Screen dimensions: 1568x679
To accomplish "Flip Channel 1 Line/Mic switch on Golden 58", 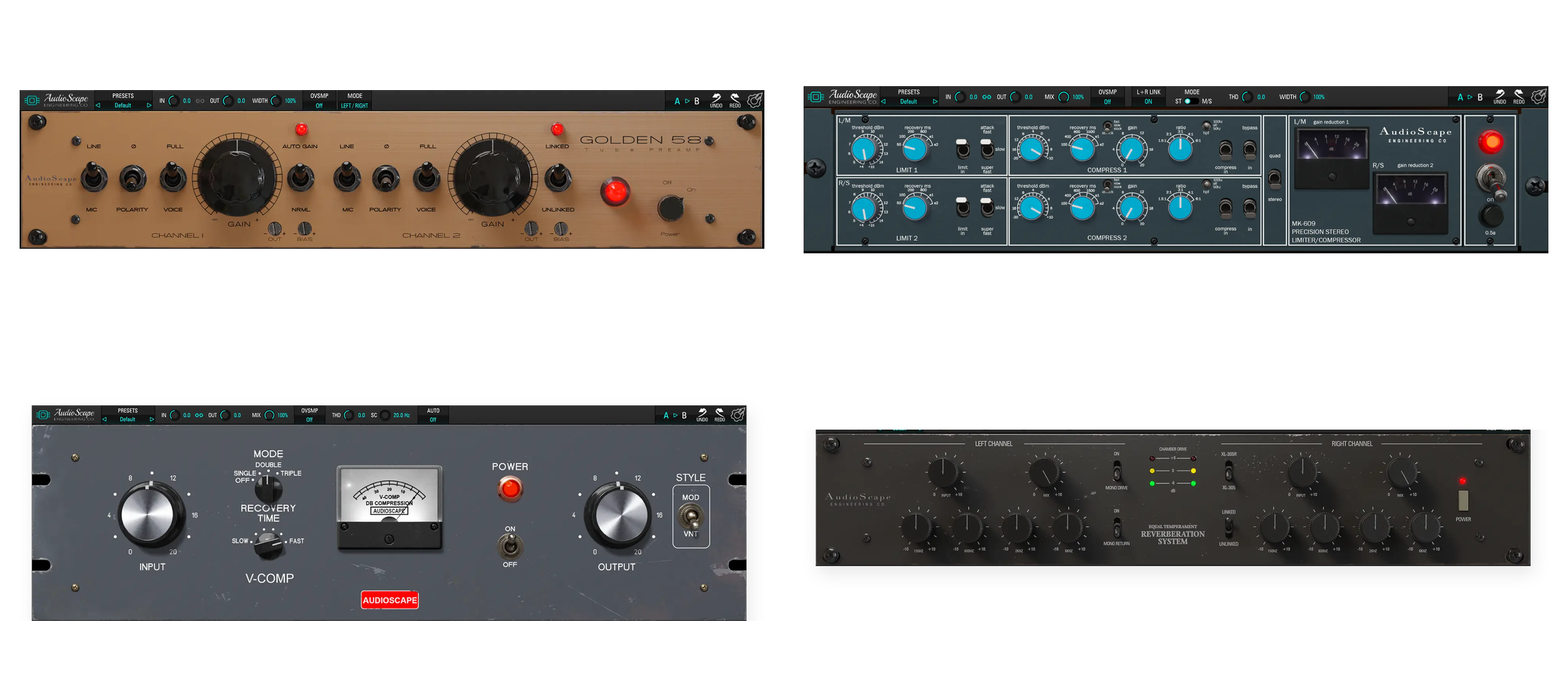I will (93, 176).
